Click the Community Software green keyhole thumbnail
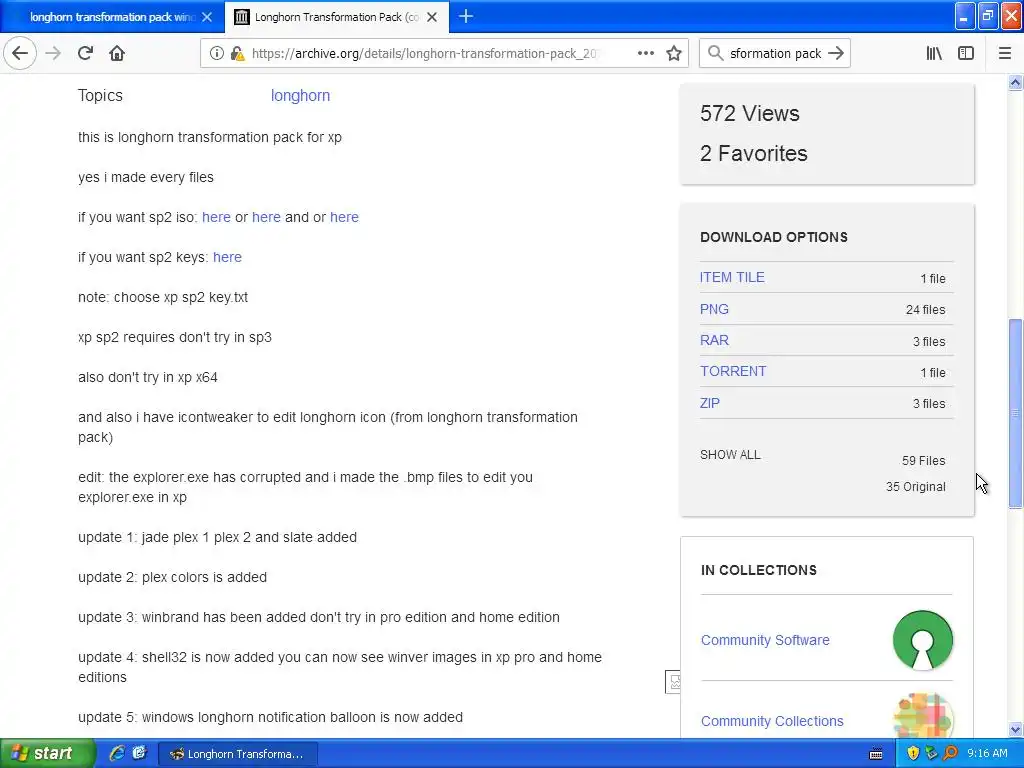This screenshot has width=1024, height=768. tap(923, 640)
